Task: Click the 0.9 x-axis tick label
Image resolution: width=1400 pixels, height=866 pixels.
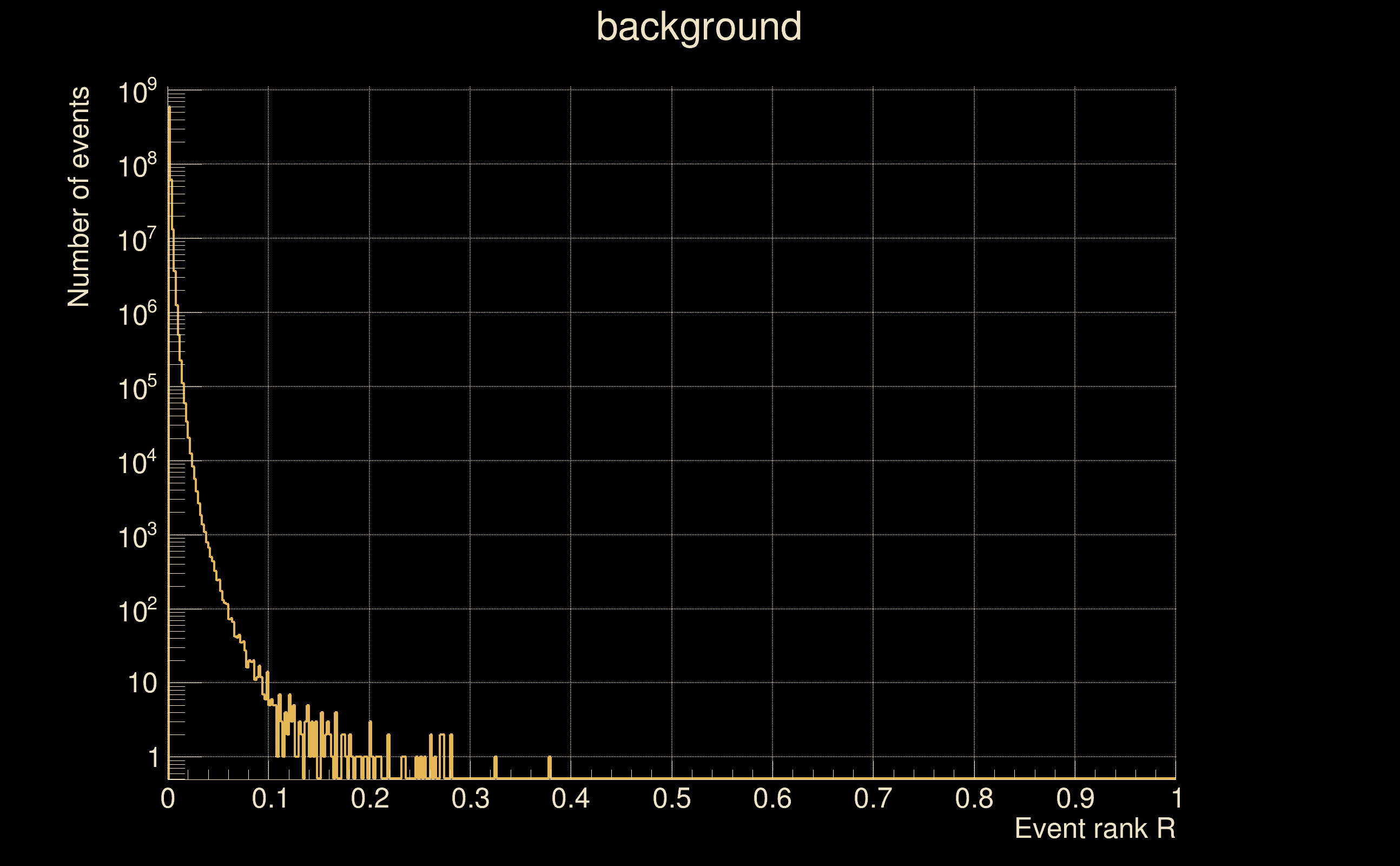Action: (1075, 798)
